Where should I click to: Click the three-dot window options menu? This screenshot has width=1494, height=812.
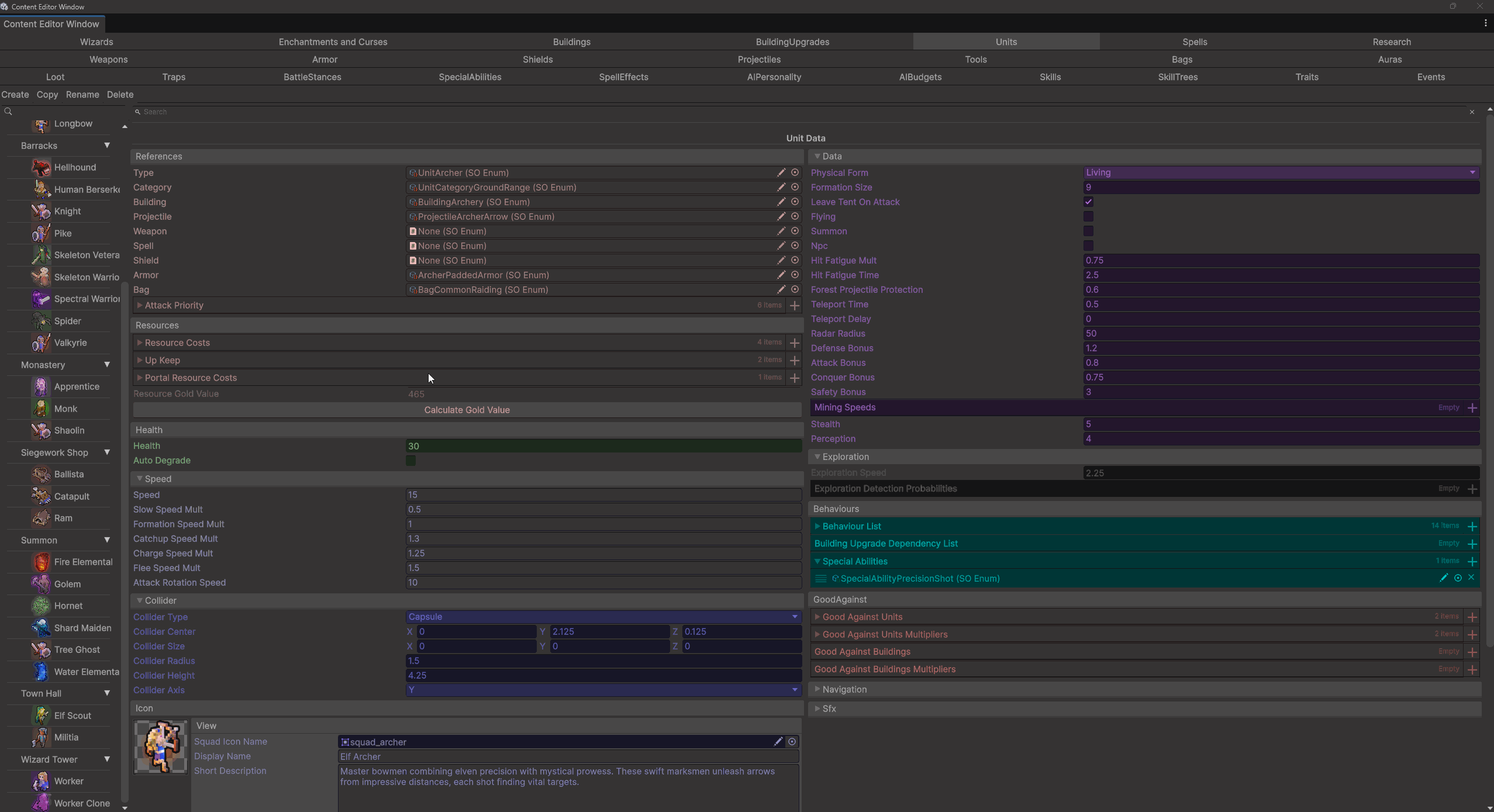1485,23
